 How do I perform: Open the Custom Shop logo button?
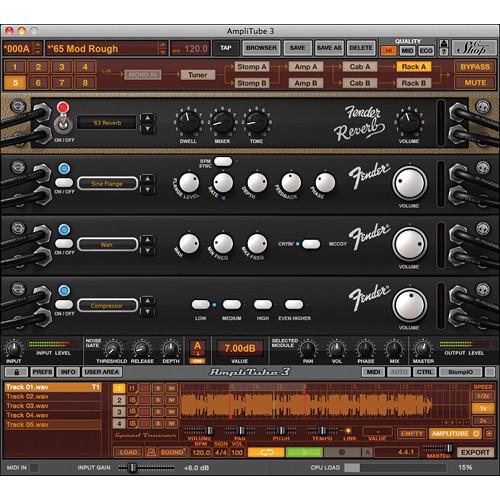pyautogui.click(x=473, y=48)
